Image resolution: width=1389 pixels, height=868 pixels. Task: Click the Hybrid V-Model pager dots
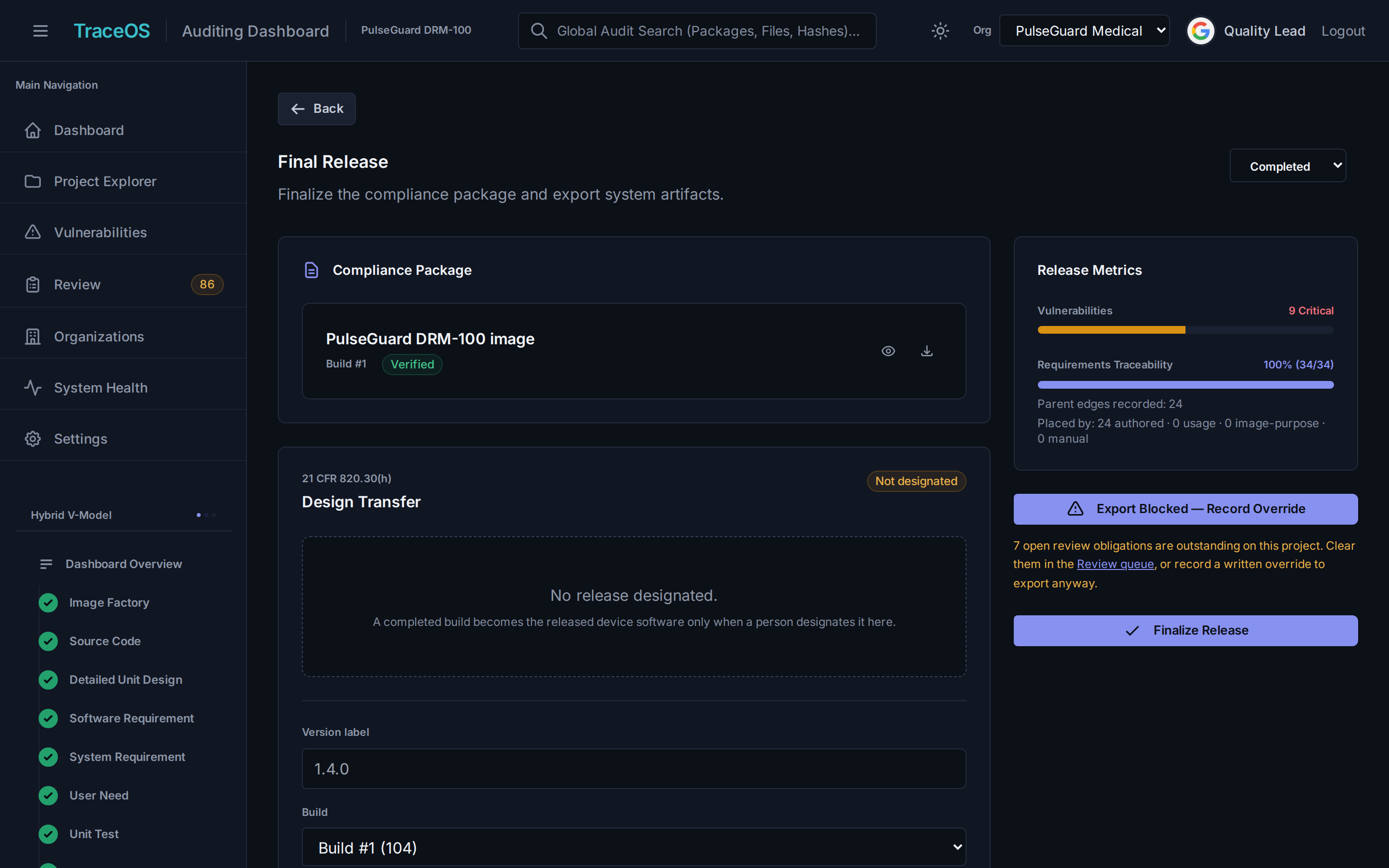(x=206, y=515)
